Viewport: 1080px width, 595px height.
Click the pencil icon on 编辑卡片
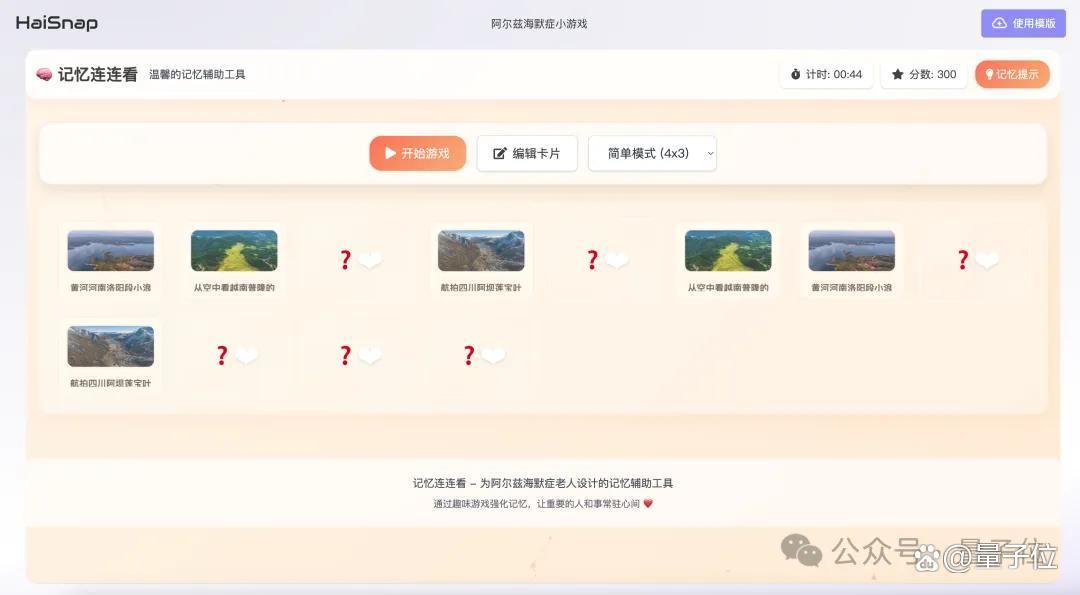pyautogui.click(x=499, y=154)
